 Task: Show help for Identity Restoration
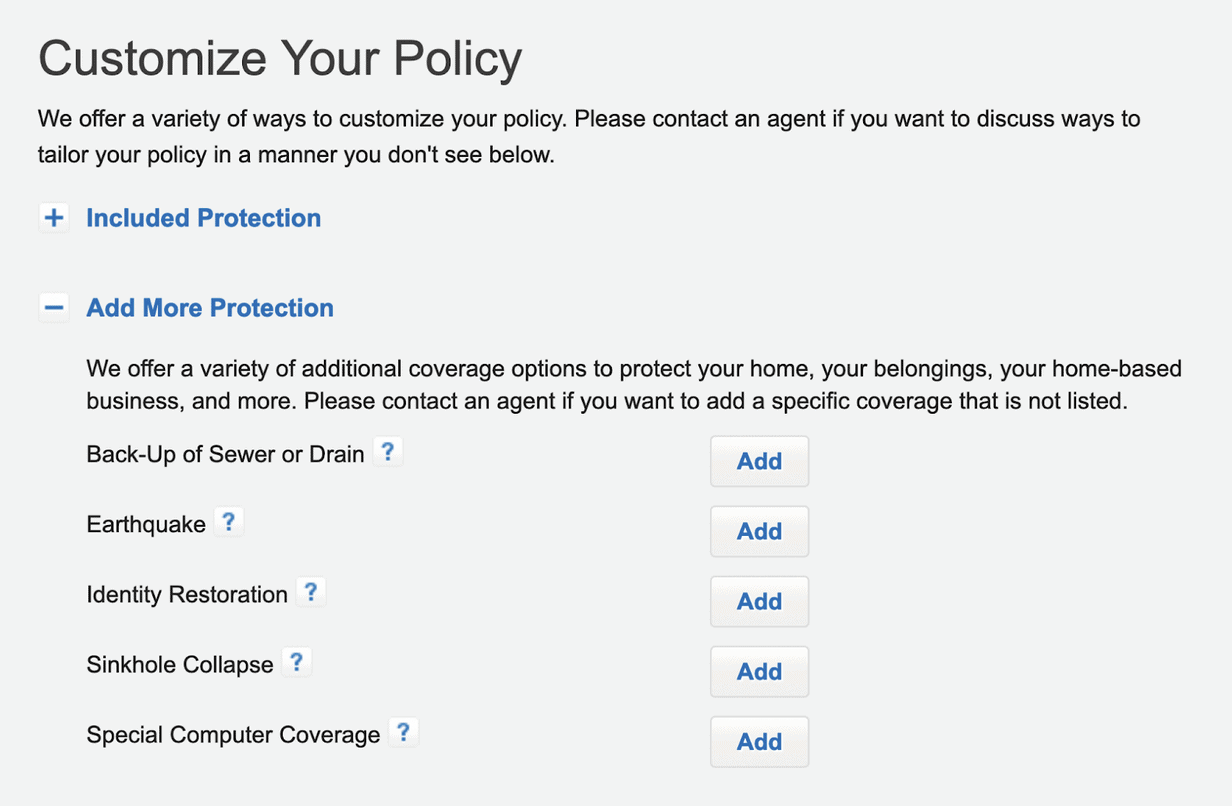[311, 592]
